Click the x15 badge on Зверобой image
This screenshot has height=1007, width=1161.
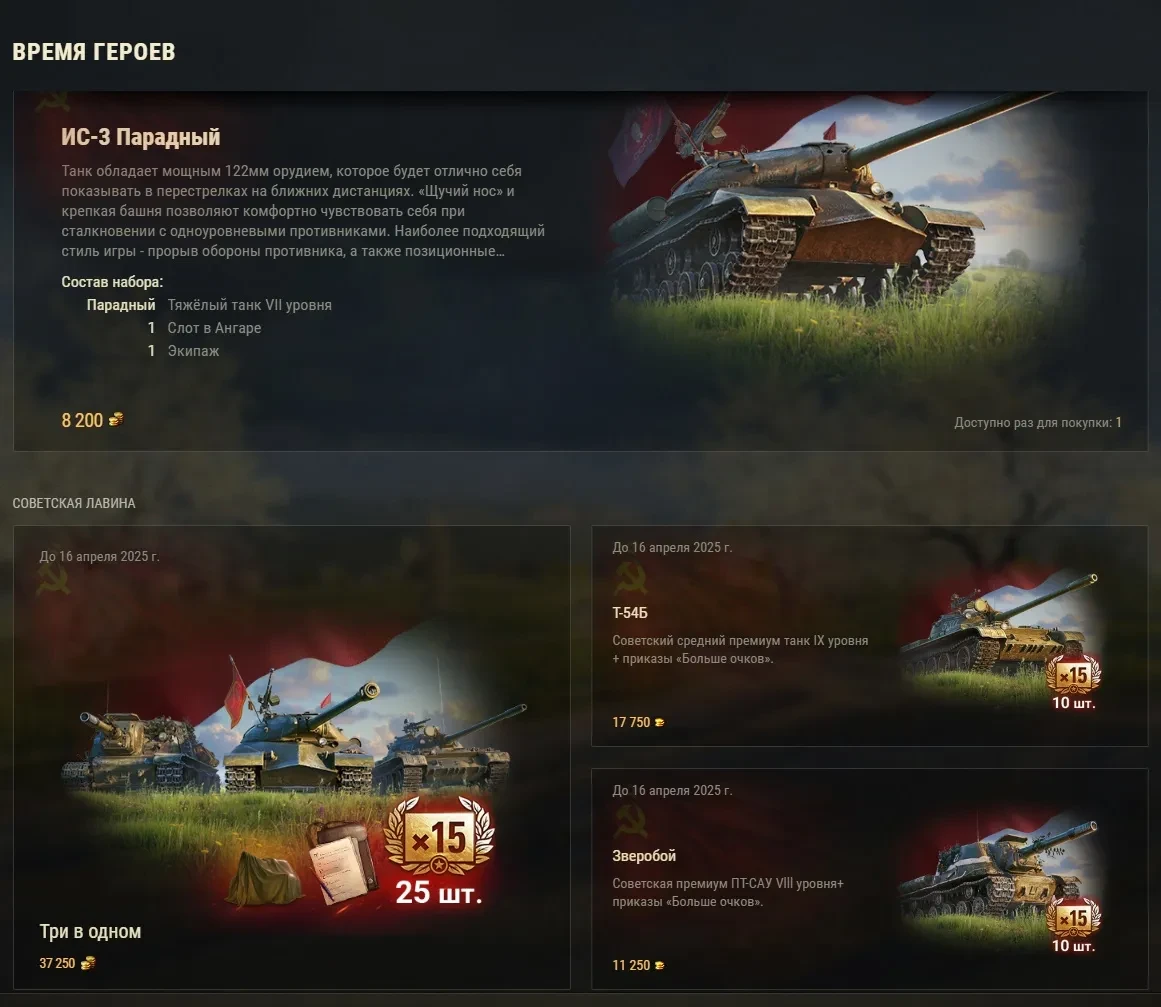click(1074, 918)
